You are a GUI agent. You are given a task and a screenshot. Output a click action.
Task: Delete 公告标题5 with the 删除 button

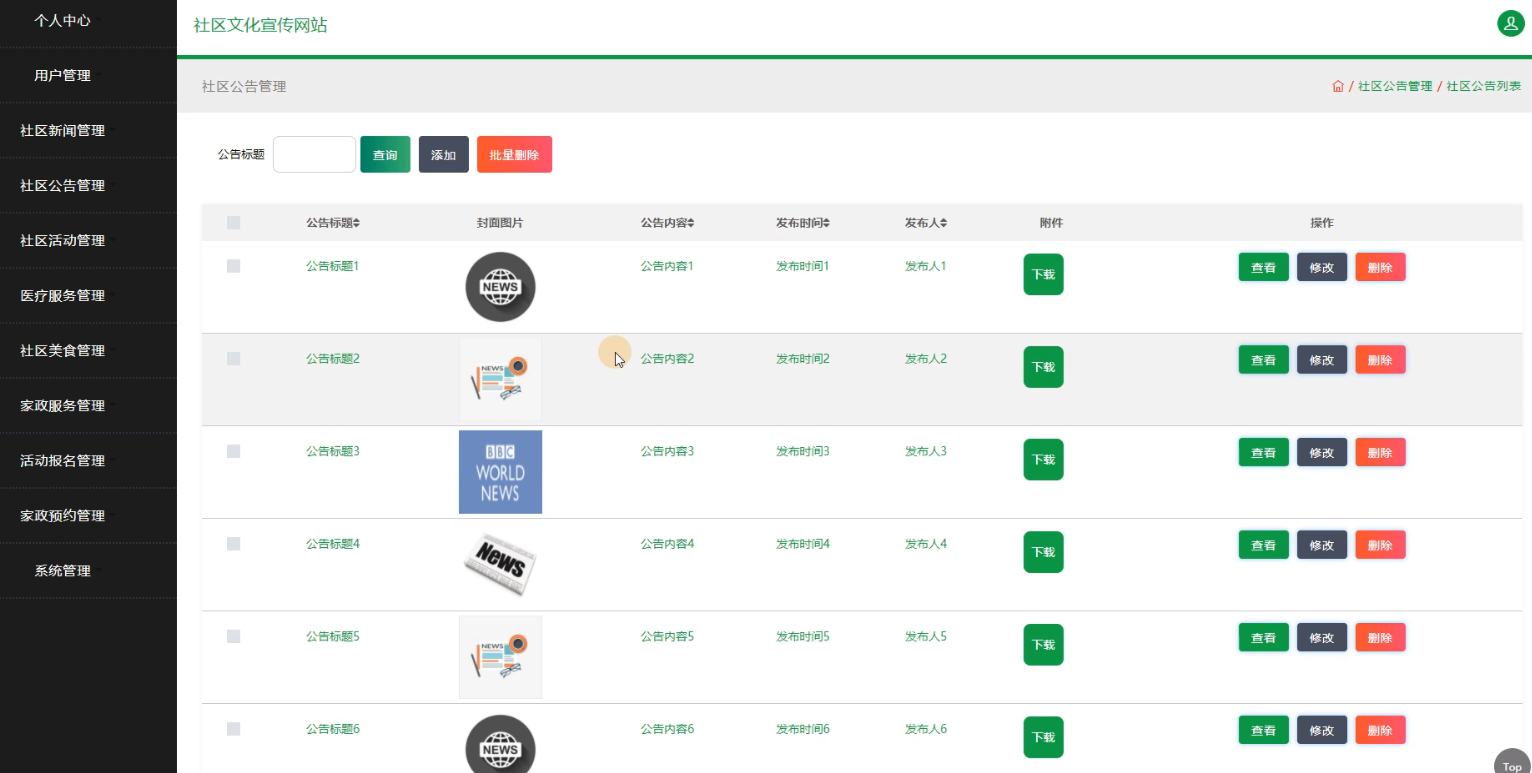(x=1380, y=637)
